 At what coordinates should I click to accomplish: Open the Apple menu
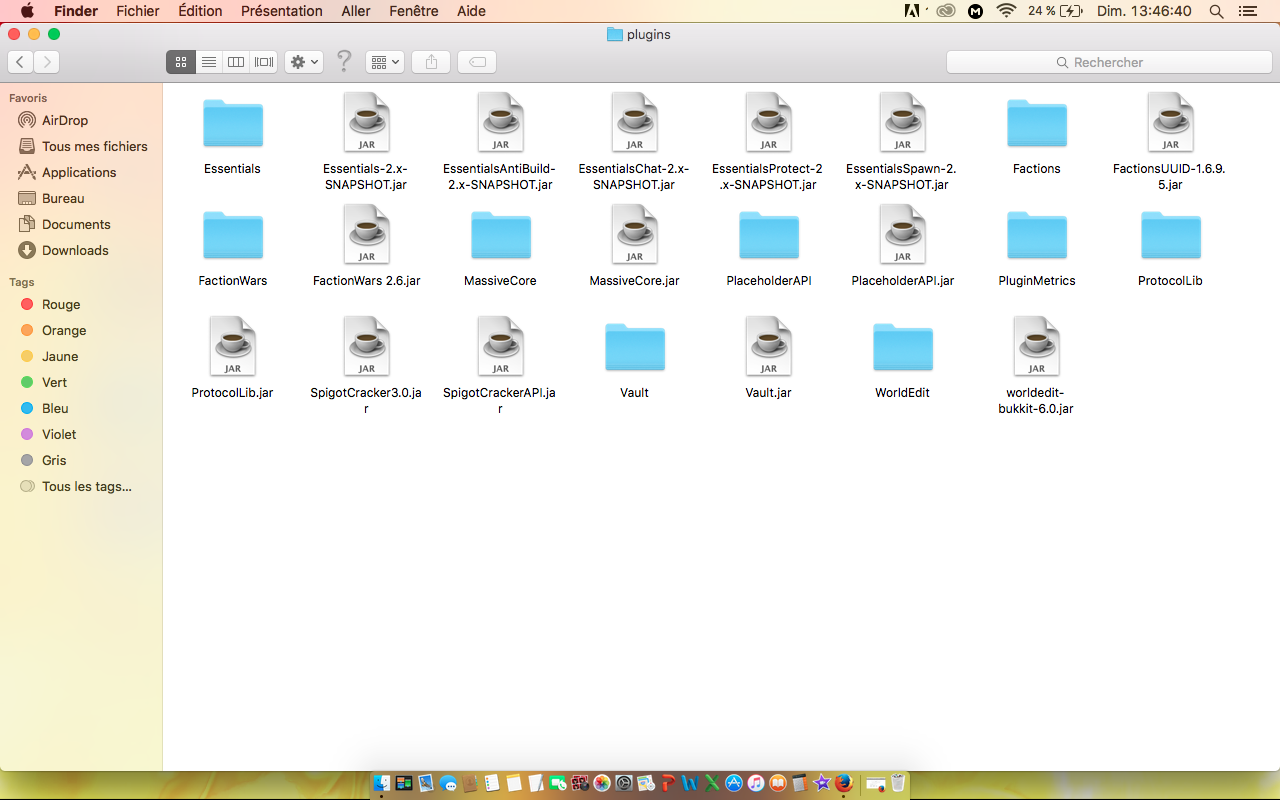pyautogui.click(x=27, y=11)
